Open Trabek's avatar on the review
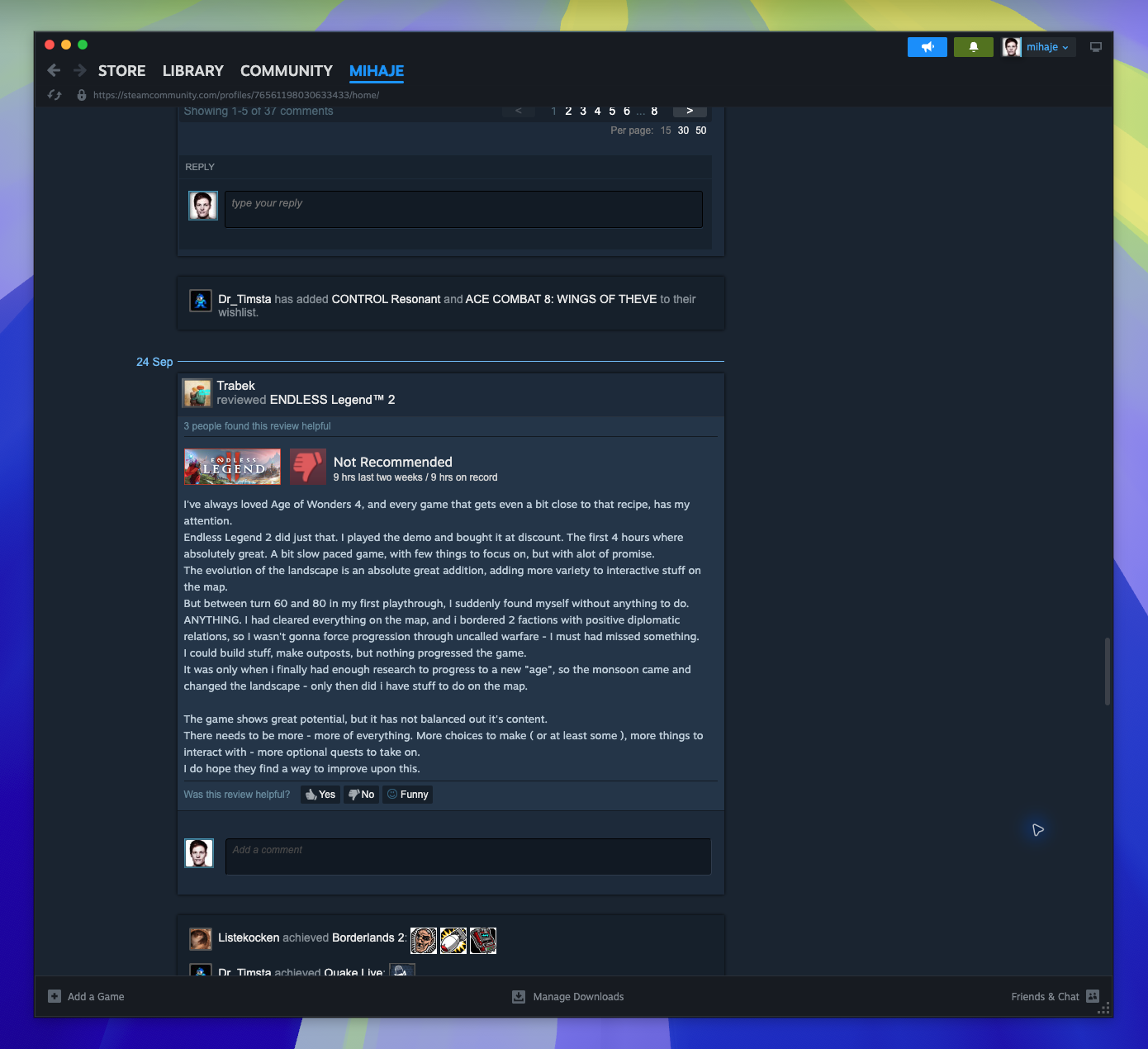The image size is (1148, 1049). pyautogui.click(x=197, y=393)
